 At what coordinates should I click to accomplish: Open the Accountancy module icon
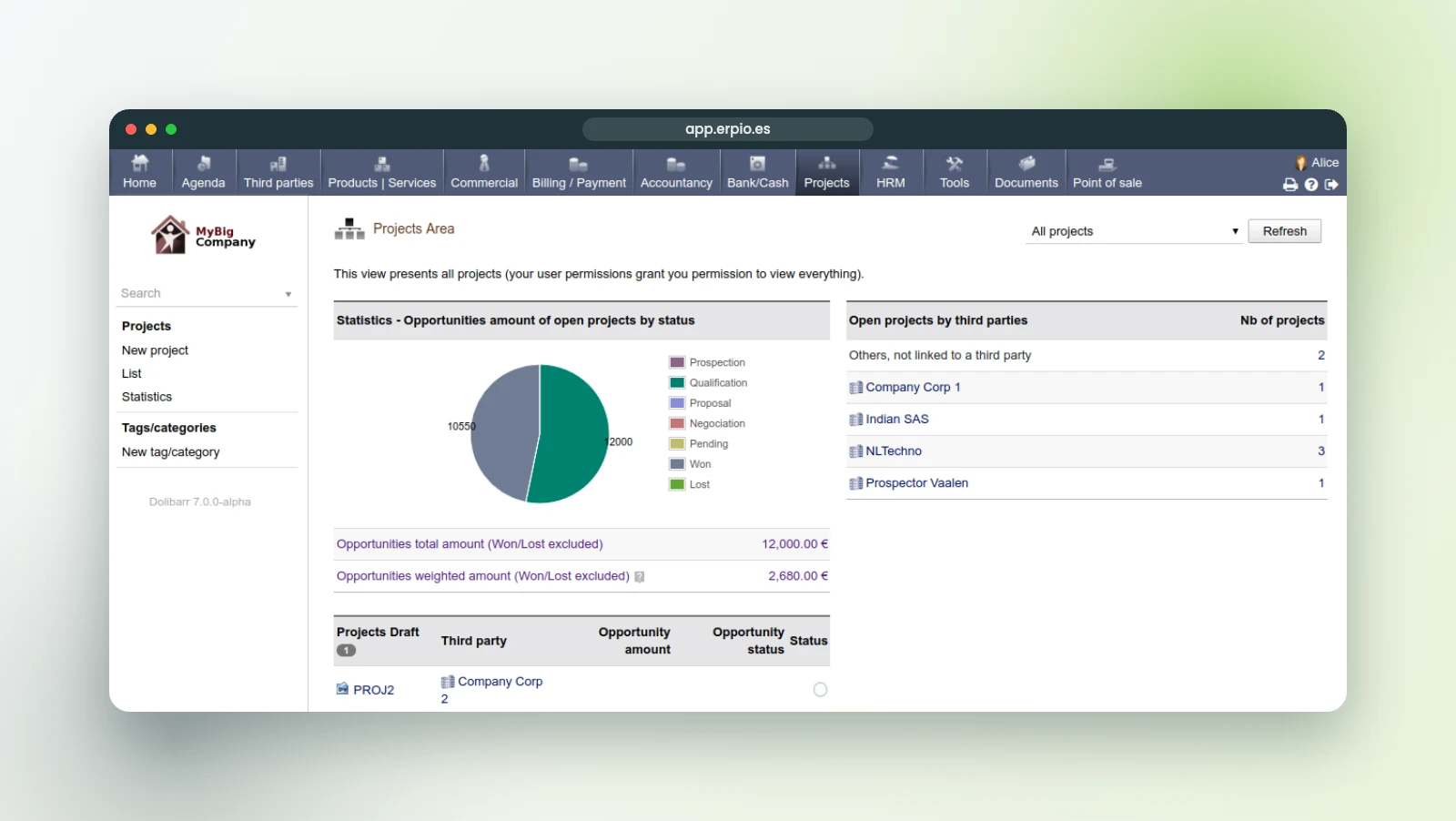tap(676, 164)
